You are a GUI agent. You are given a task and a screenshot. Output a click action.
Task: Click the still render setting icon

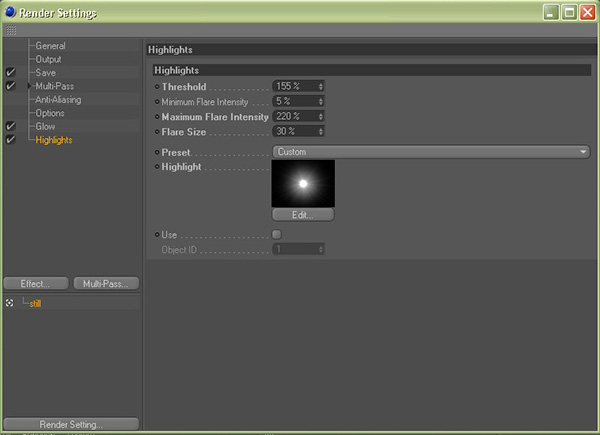[x=10, y=303]
